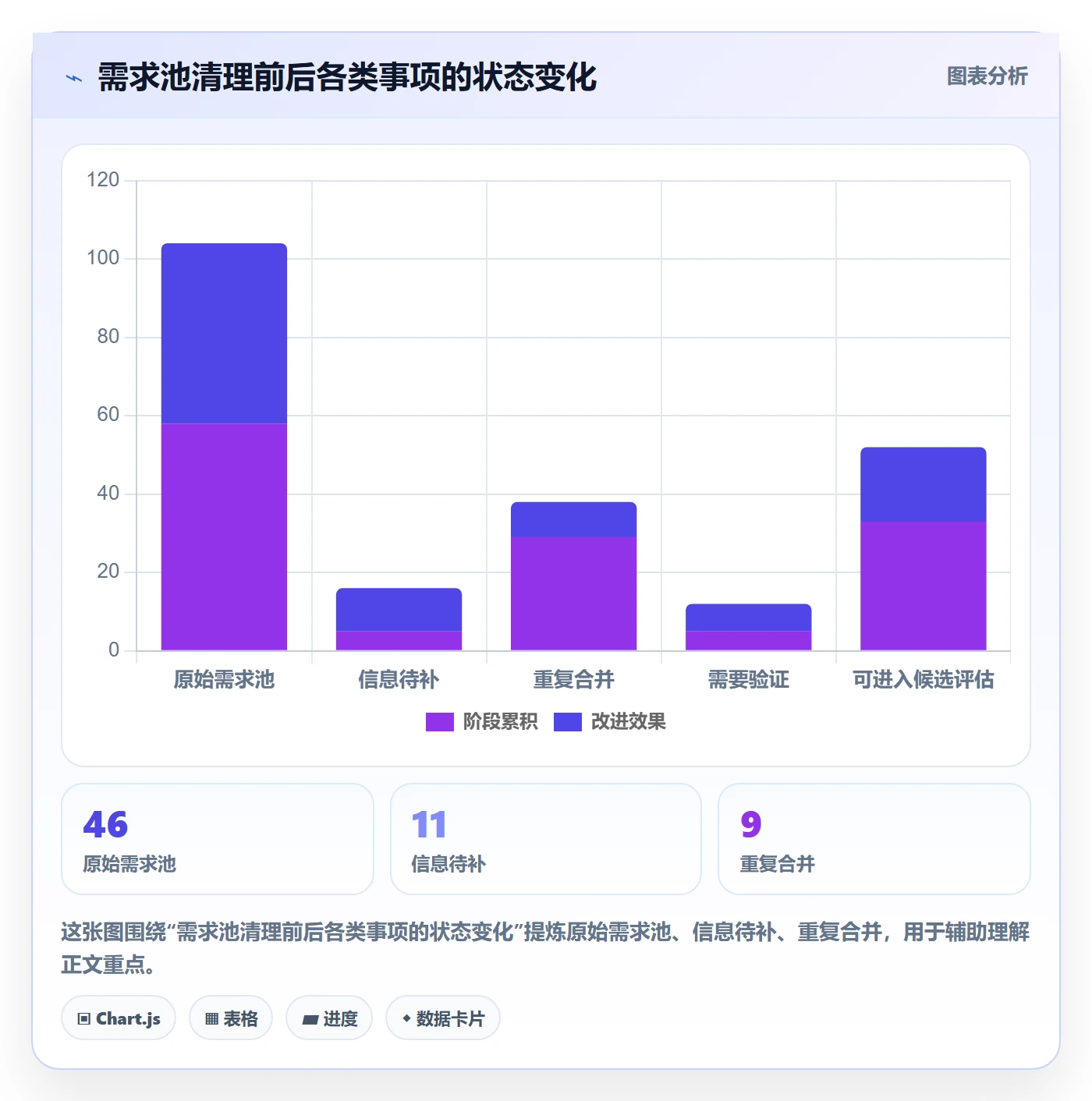Open the 9 重复合并 stat card
Viewport: 1092px width, 1101px height.
(874, 839)
